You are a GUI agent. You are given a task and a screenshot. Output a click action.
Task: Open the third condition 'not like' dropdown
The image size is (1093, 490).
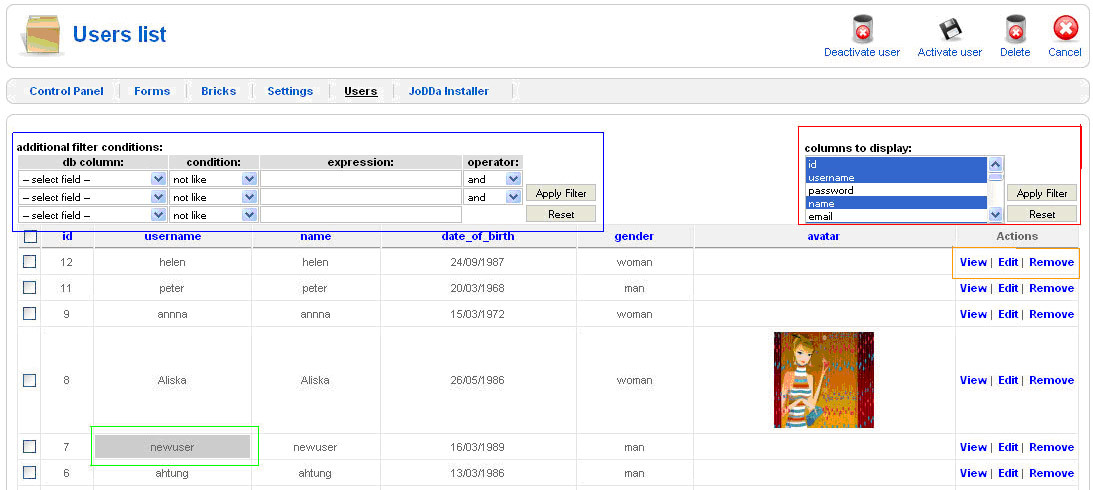click(213, 215)
